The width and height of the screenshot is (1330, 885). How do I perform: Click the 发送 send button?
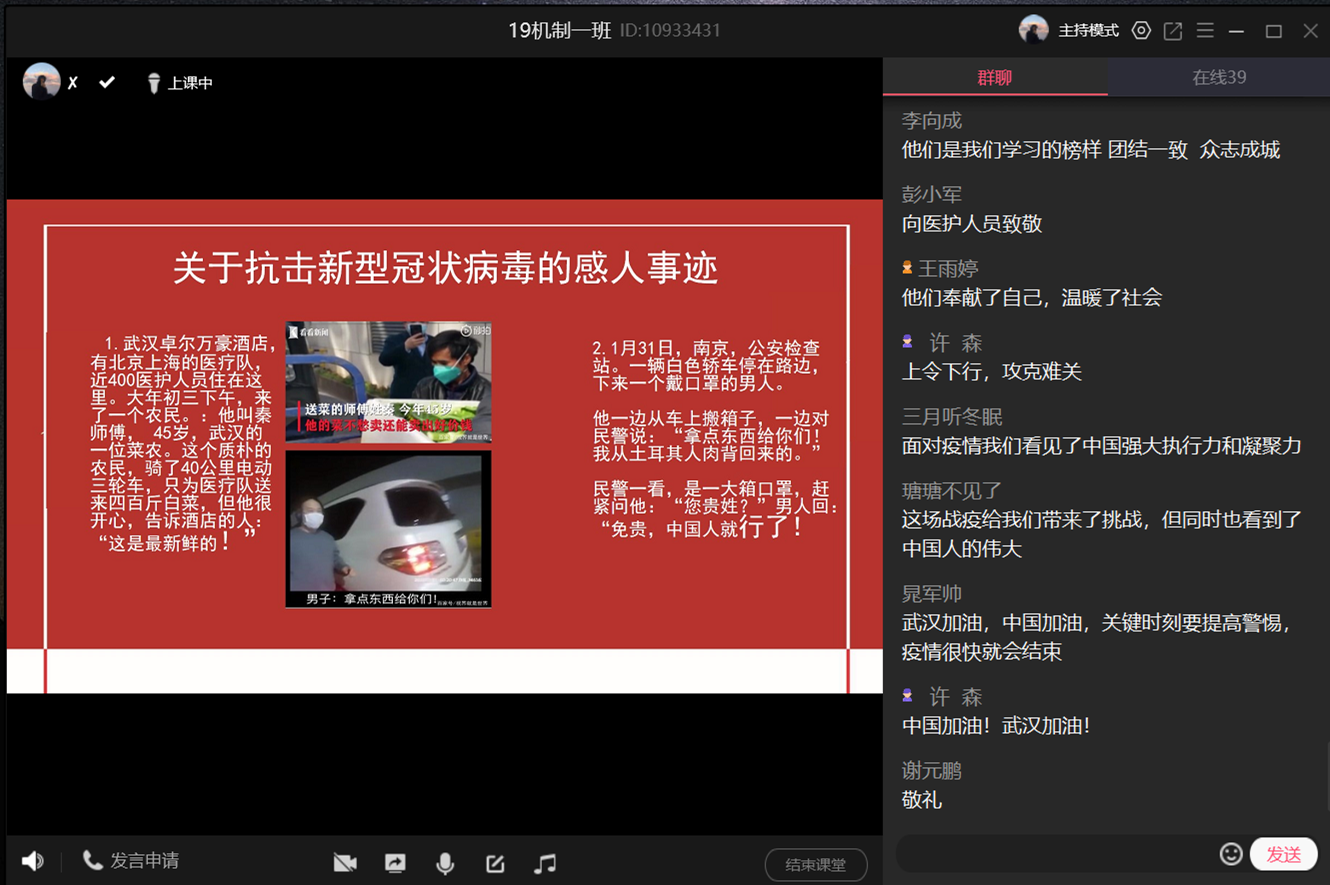click(x=1283, y=854)
